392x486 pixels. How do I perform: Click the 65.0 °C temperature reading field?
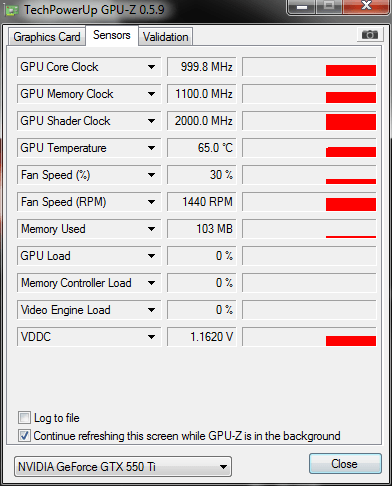point(202,148)
